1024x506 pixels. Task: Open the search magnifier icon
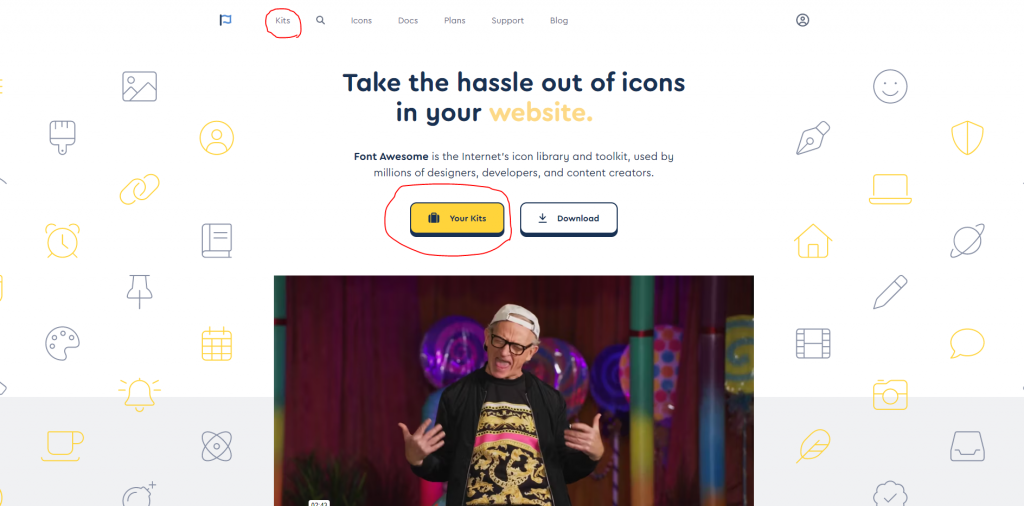[321, 20]
